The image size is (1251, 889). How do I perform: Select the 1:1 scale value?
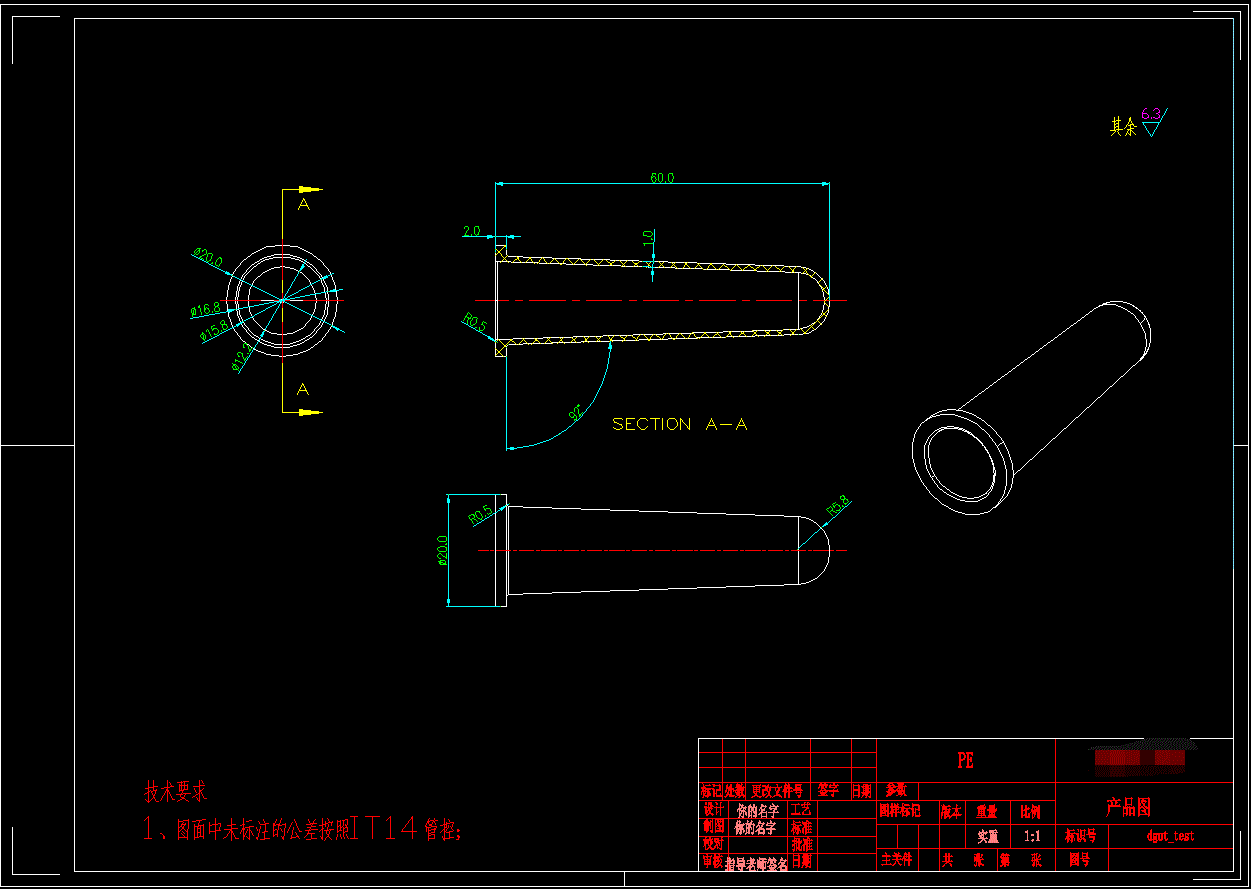(x=1032, y=836)
